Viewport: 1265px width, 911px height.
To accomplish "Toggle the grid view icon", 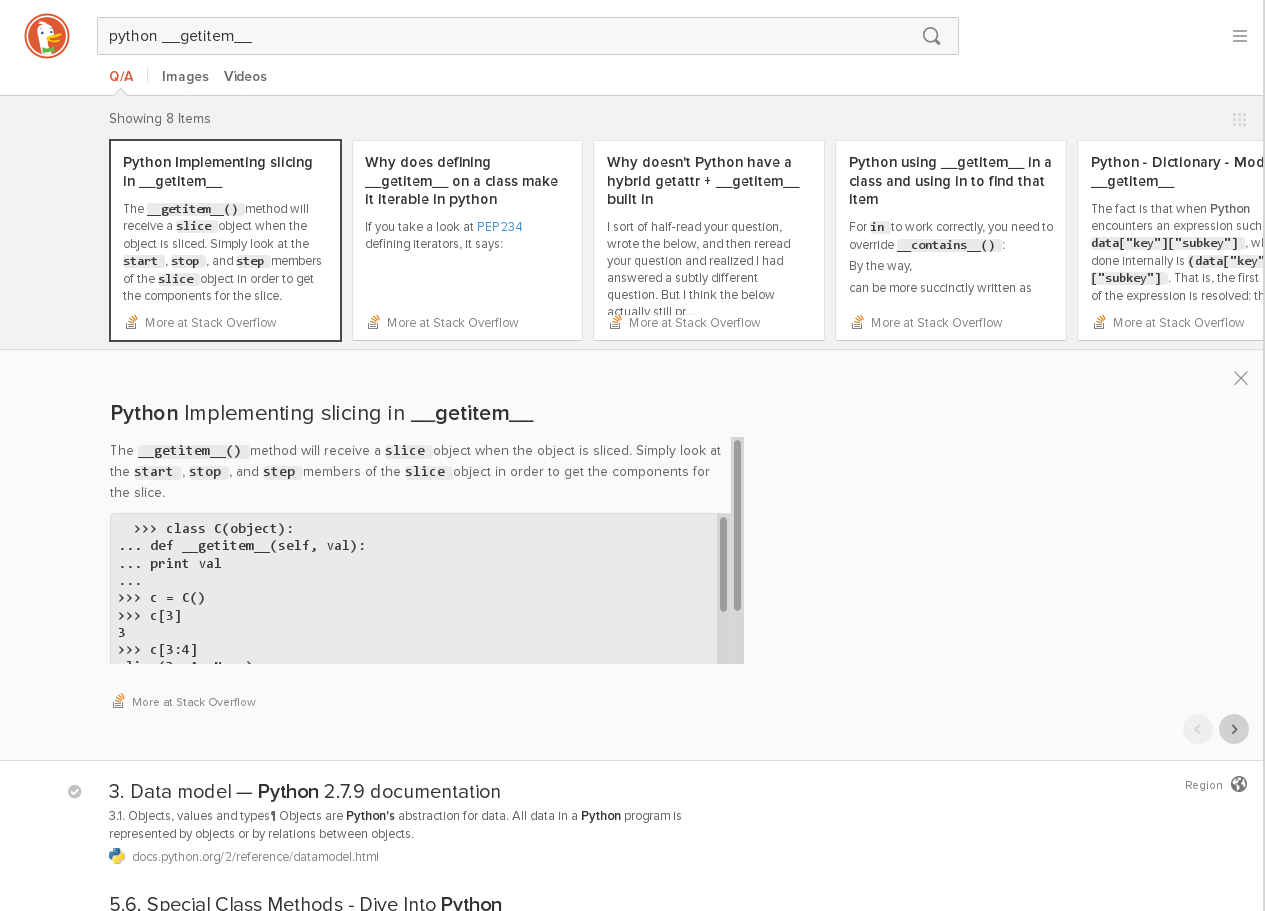I will coord(1239,119).
